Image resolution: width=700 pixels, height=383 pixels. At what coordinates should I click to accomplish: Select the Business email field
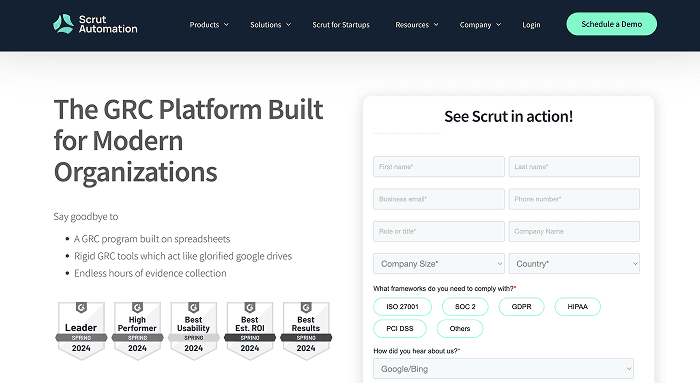pyautogui.click(x=439, y=199)
